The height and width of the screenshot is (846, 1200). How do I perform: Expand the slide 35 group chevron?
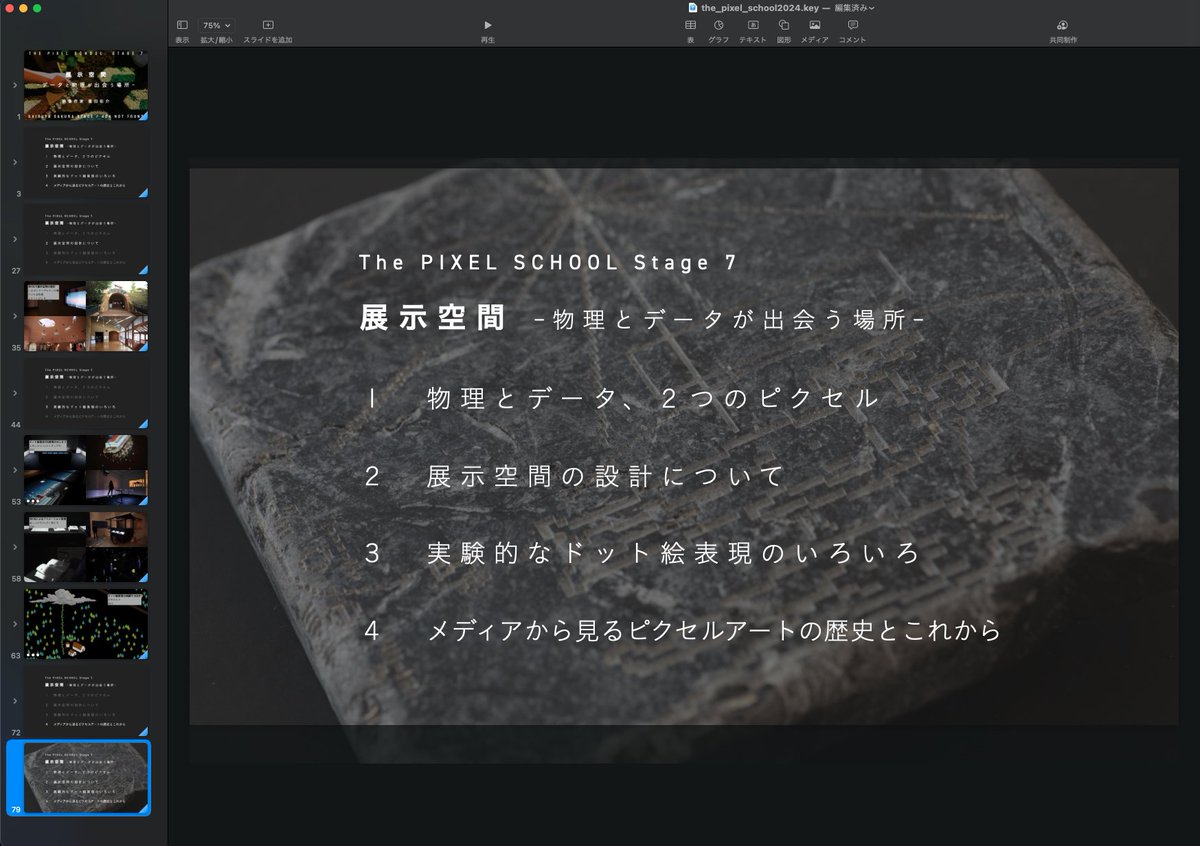tap(14, 316)
